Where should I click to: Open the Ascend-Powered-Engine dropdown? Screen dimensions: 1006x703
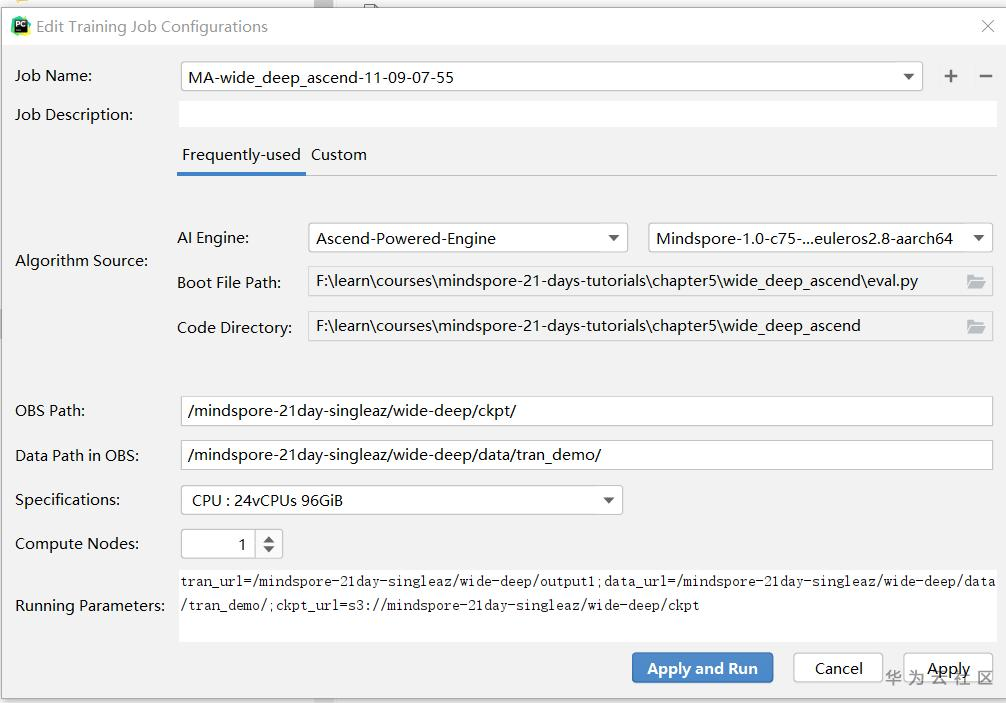tap(613, 238)
